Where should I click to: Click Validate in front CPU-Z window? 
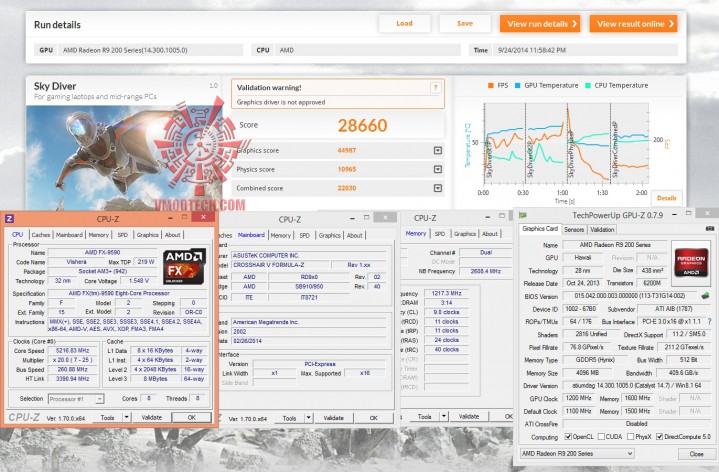(151, 417)
